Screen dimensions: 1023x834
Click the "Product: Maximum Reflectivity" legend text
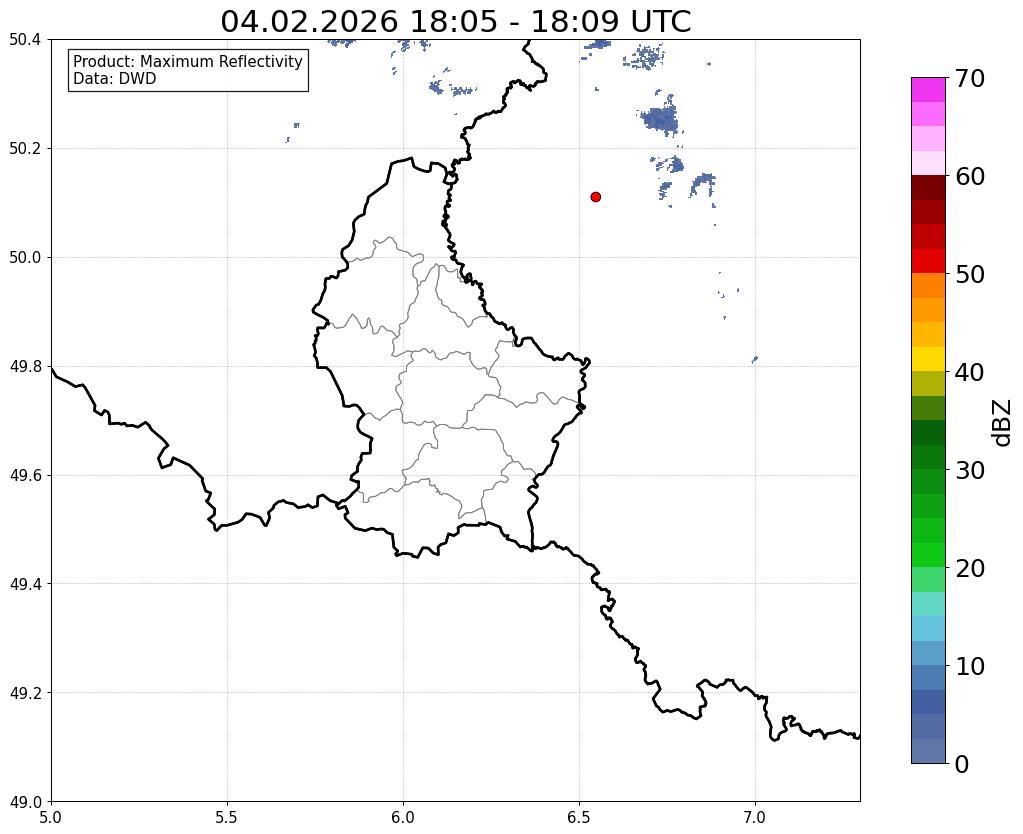point(188,62)
